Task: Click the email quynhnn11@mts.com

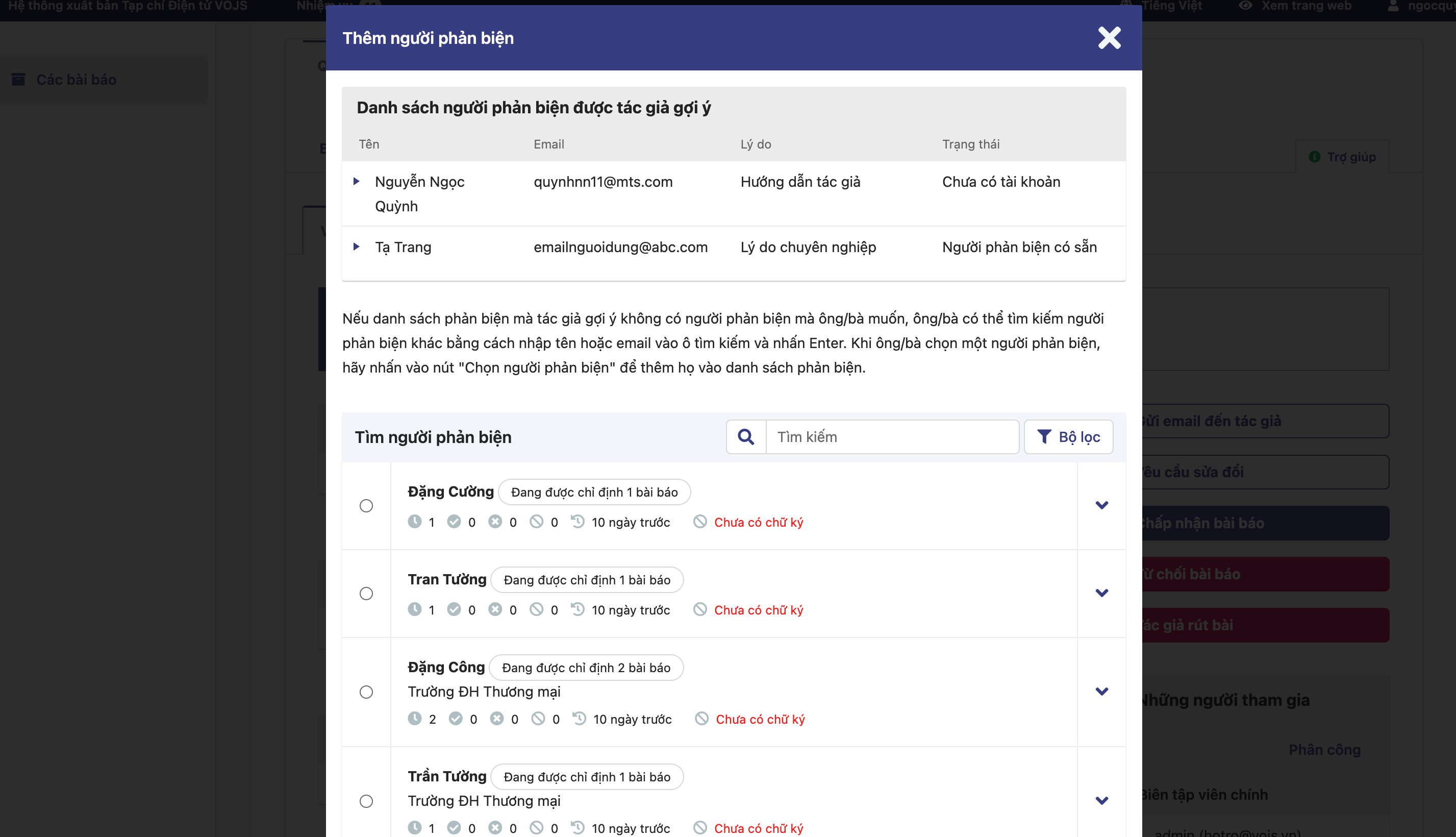Action: pos(603,182)
